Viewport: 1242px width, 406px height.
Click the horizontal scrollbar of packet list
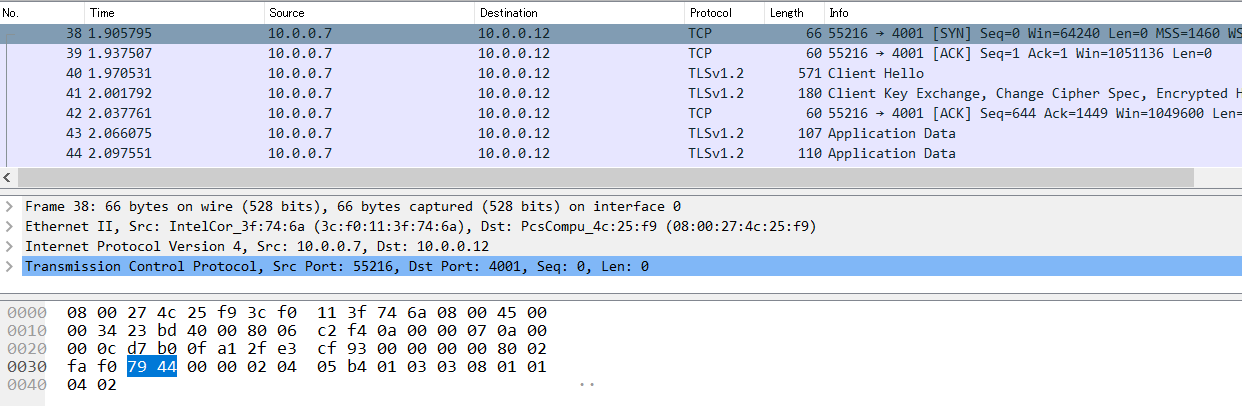605,177
